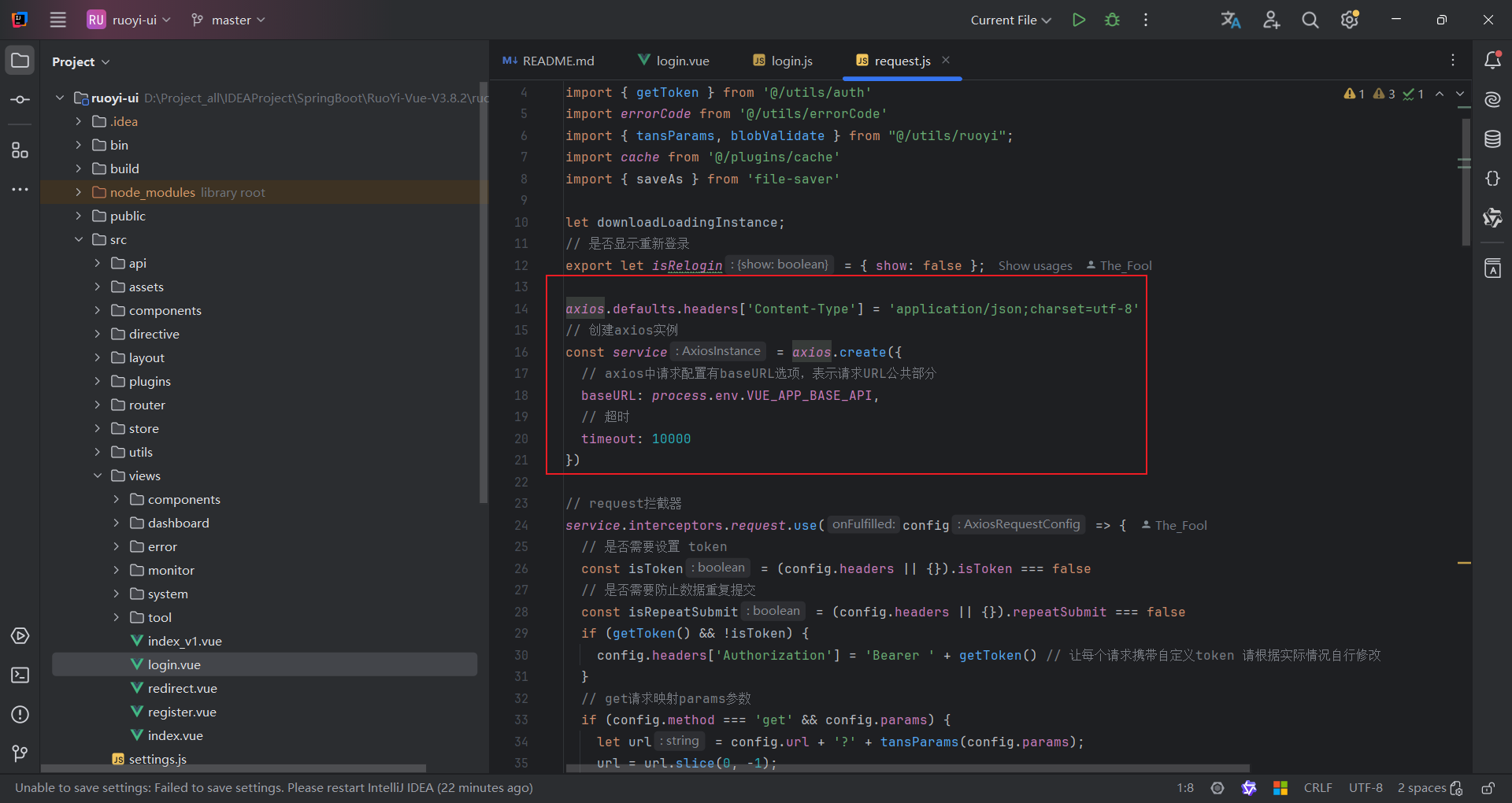
Task: Open the Terminal tool window
Action: pyautogui.click(x=20, y=675)
